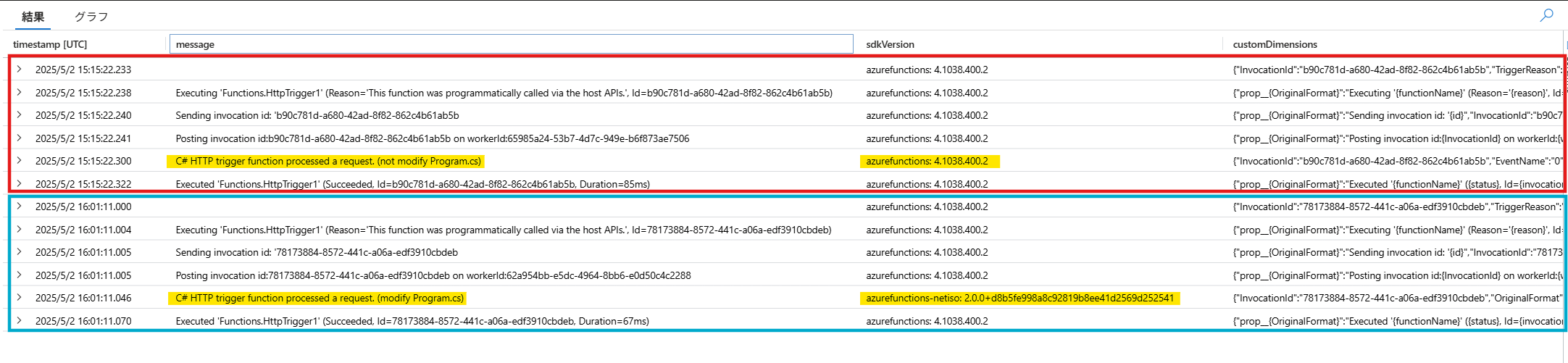Click the azurefunctions-netiso sdkVersion cell
This screenshot has width=1568, height=363.
click(x=1019, y=298)
